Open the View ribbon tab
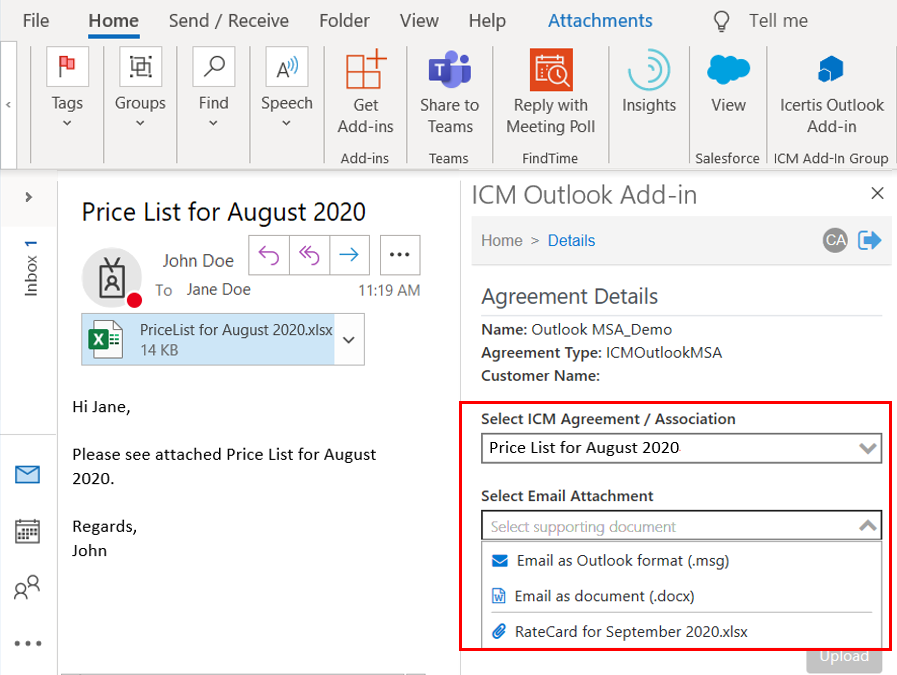Screen dimensions: 897x675 click(x=419, y=21)
